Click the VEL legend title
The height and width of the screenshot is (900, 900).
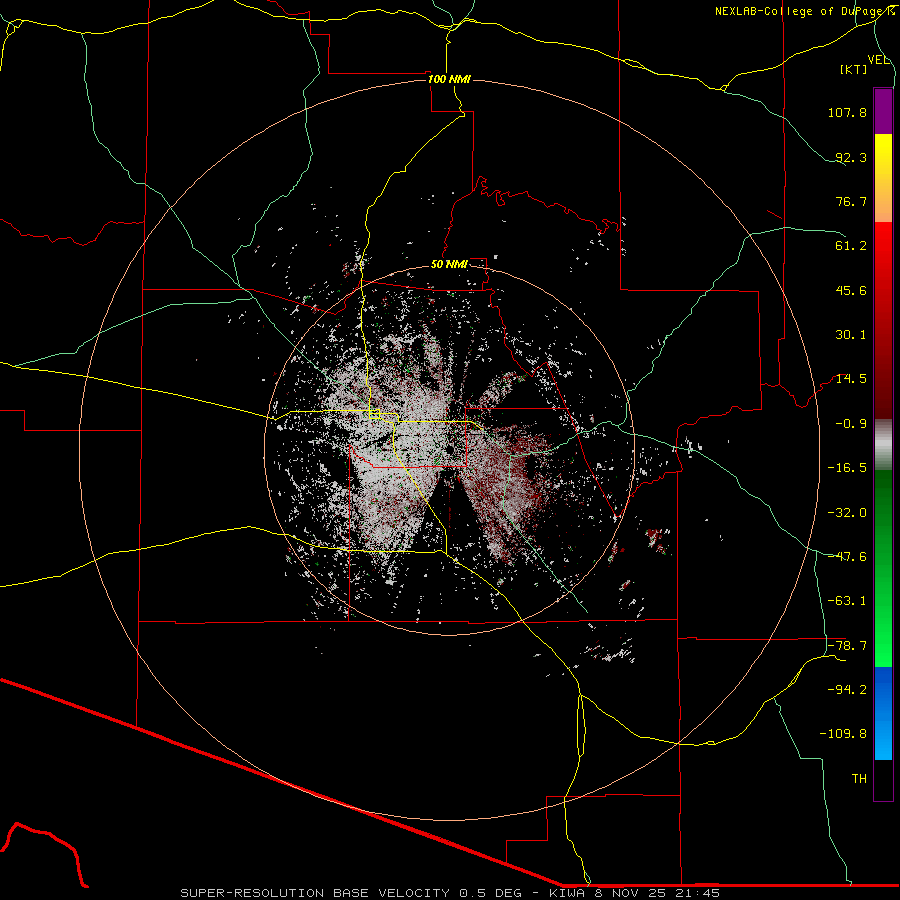[878, 60]
